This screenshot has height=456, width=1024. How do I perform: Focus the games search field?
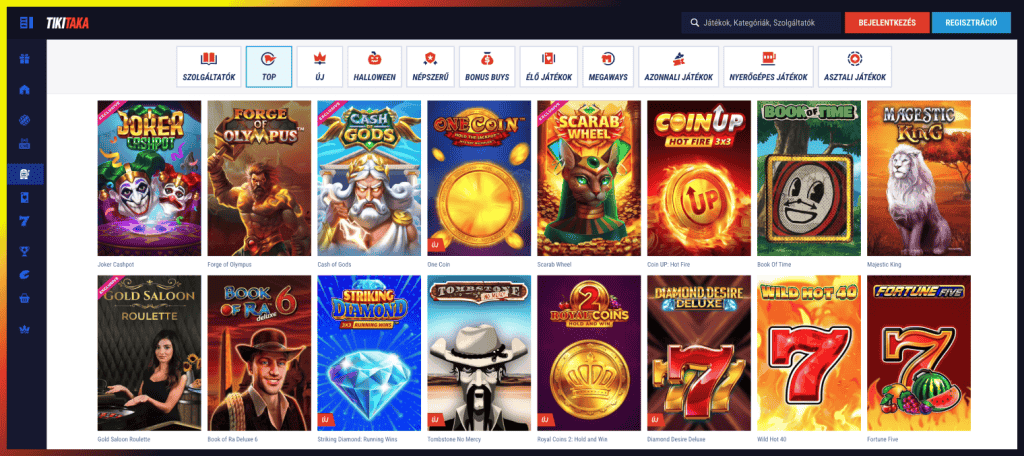click(x=761, y=22)
